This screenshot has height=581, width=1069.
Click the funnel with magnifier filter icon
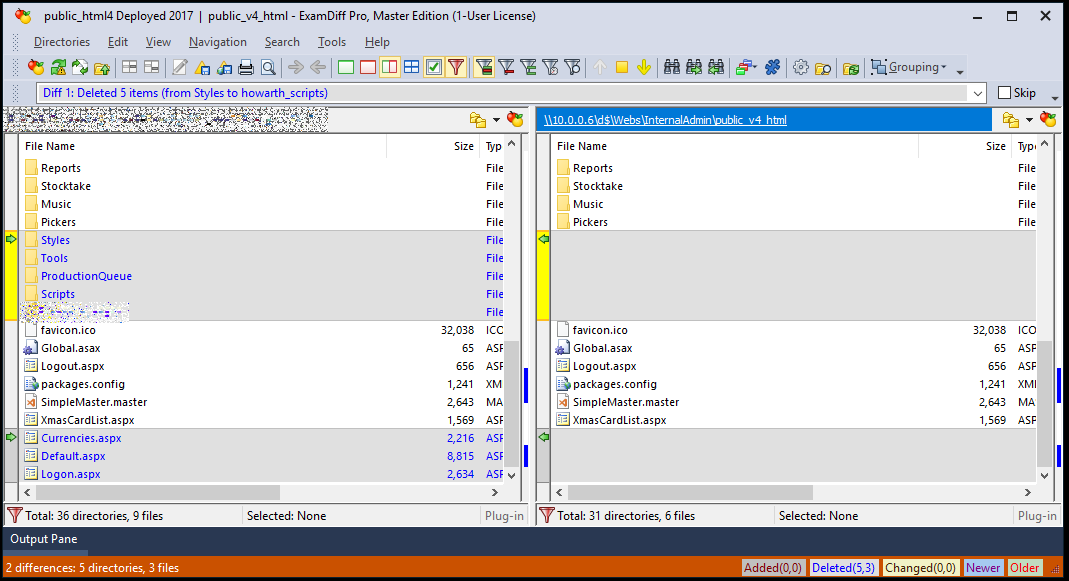pos(573,67)
